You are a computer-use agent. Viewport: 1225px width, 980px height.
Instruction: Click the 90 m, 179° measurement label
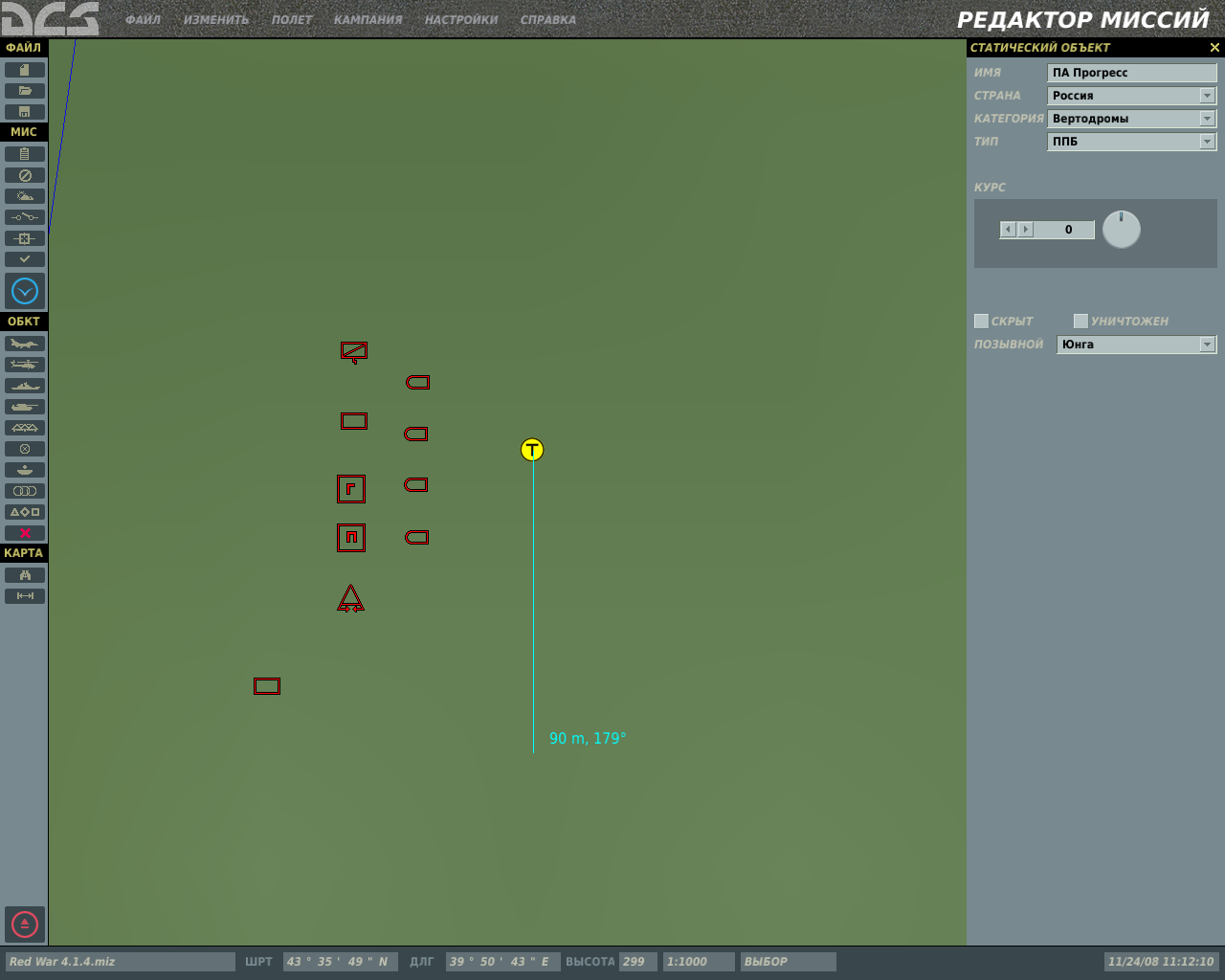(588, 739)
